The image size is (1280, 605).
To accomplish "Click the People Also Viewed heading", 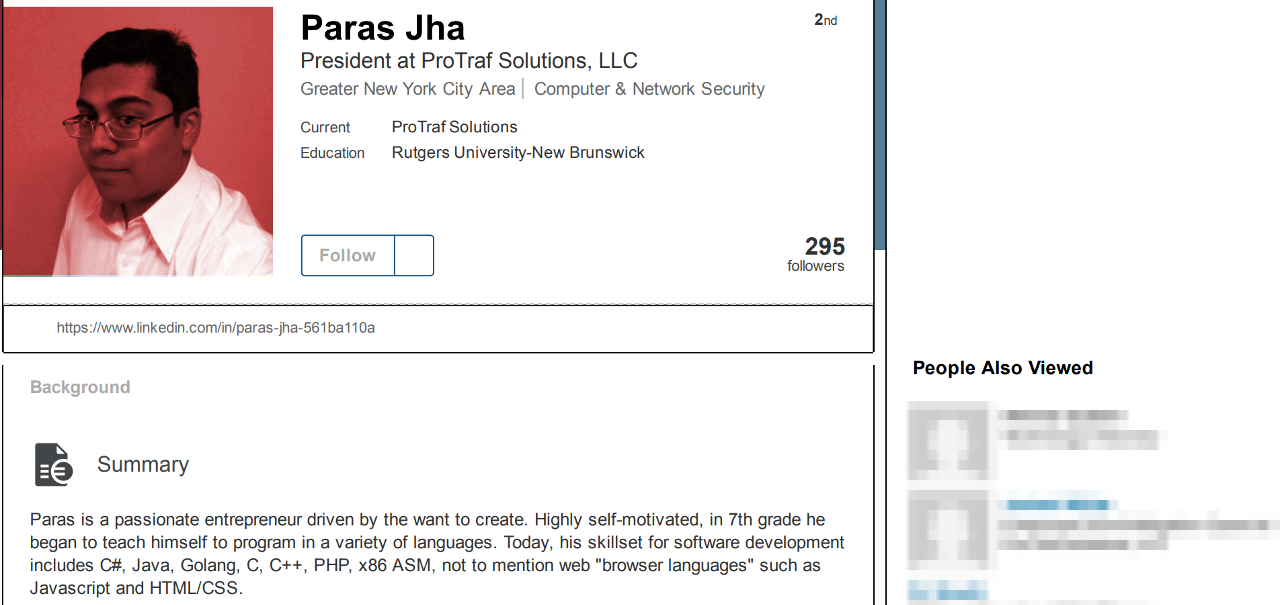I will [1003, 368].
